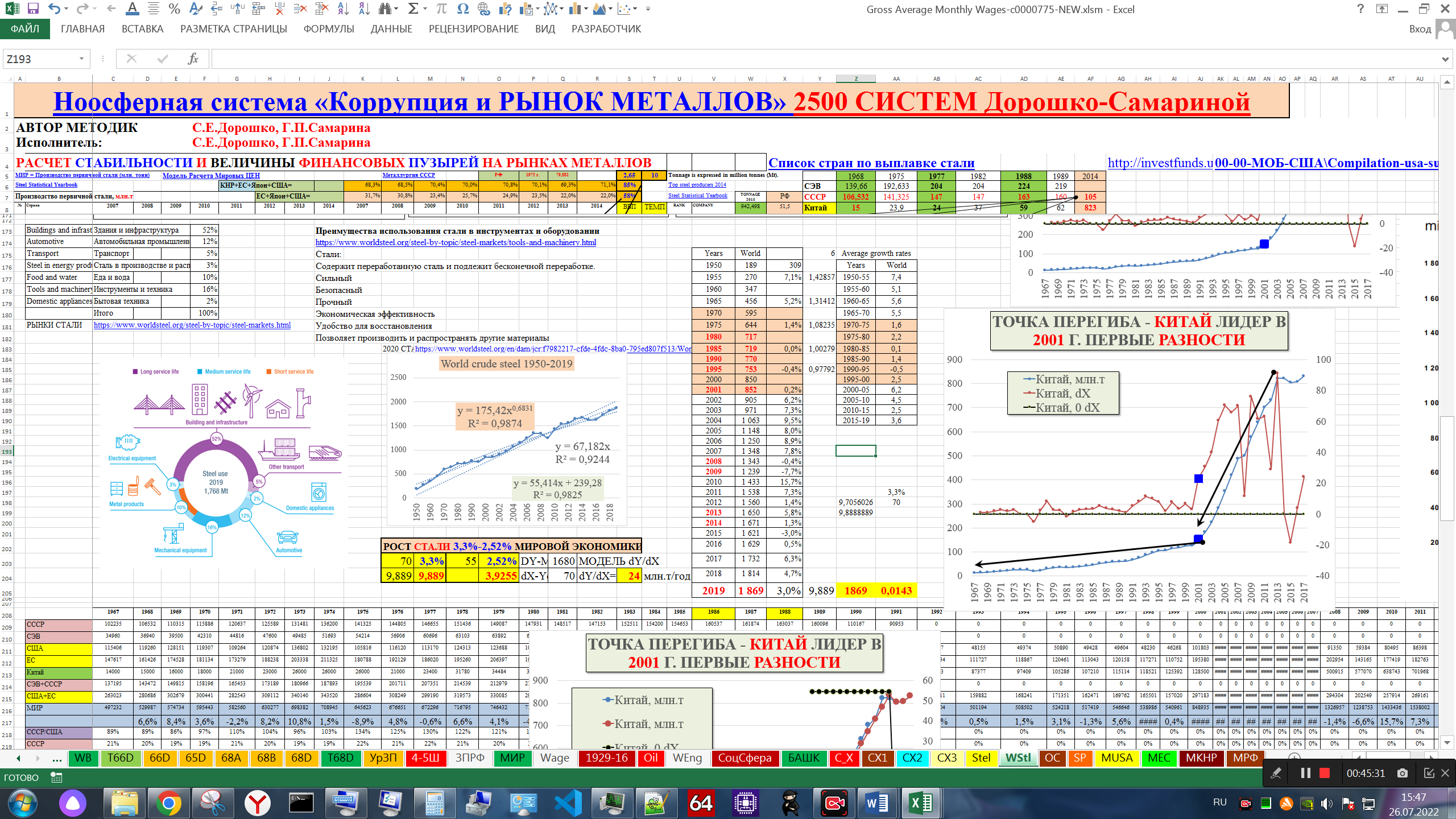The image size is (1456, 819).
Task: Open the worldsteel tools-and-machinery hyperlink
Action: (x=456, y=242)
